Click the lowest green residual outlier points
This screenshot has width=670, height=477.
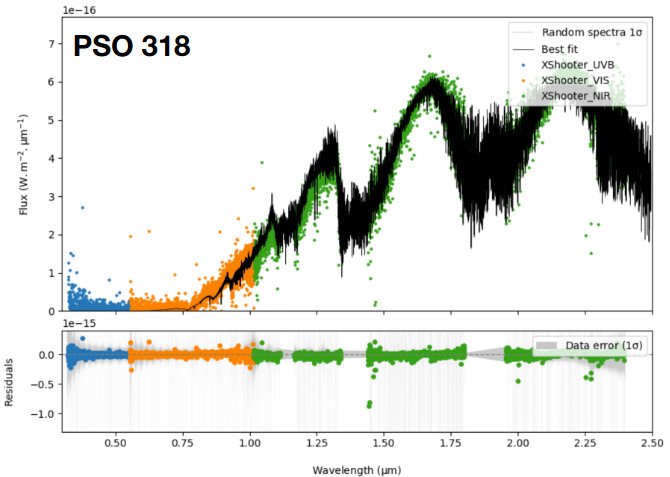pos(369,404)
